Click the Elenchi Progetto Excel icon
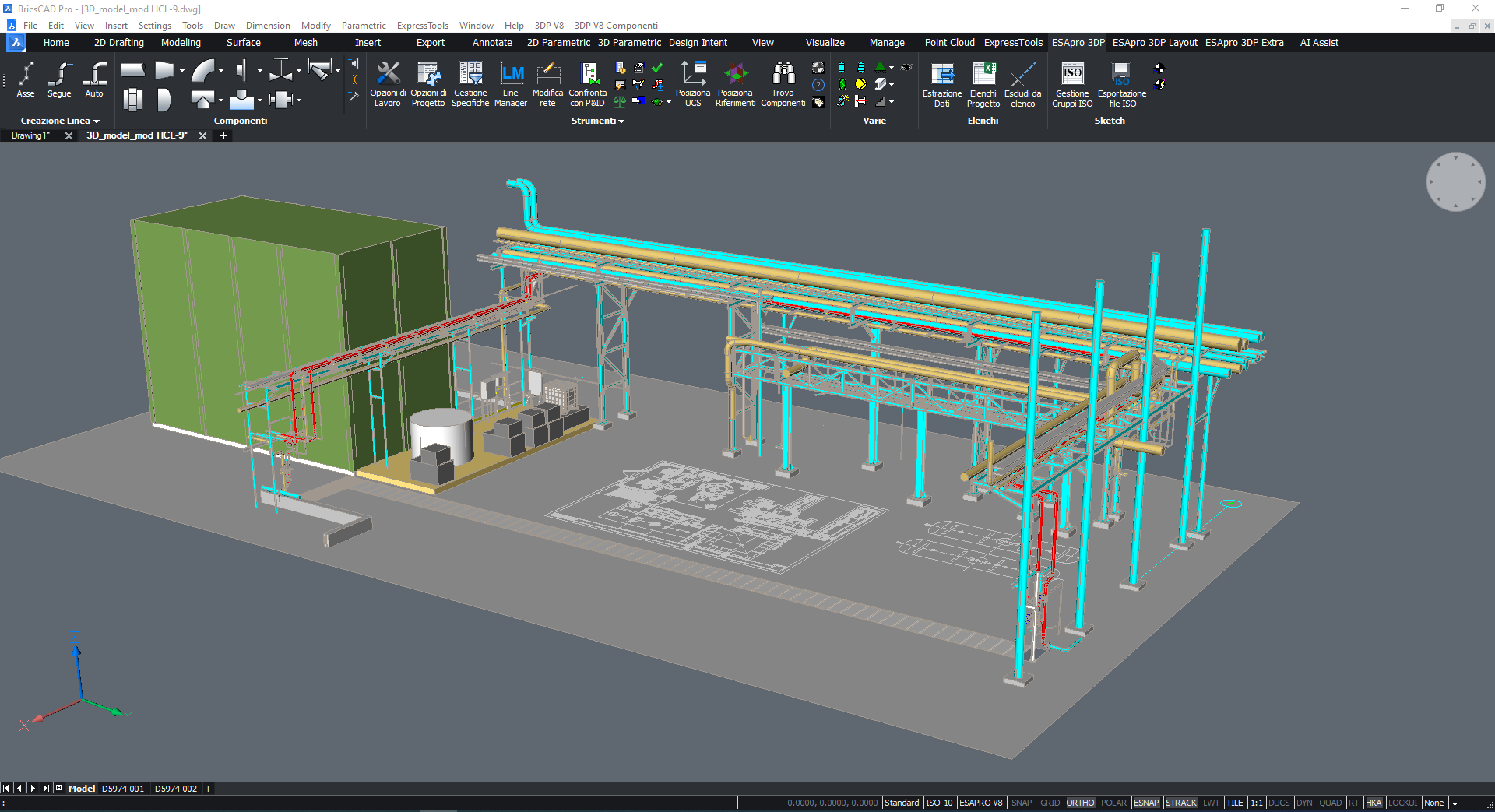1495x812 pixels. 983,75
